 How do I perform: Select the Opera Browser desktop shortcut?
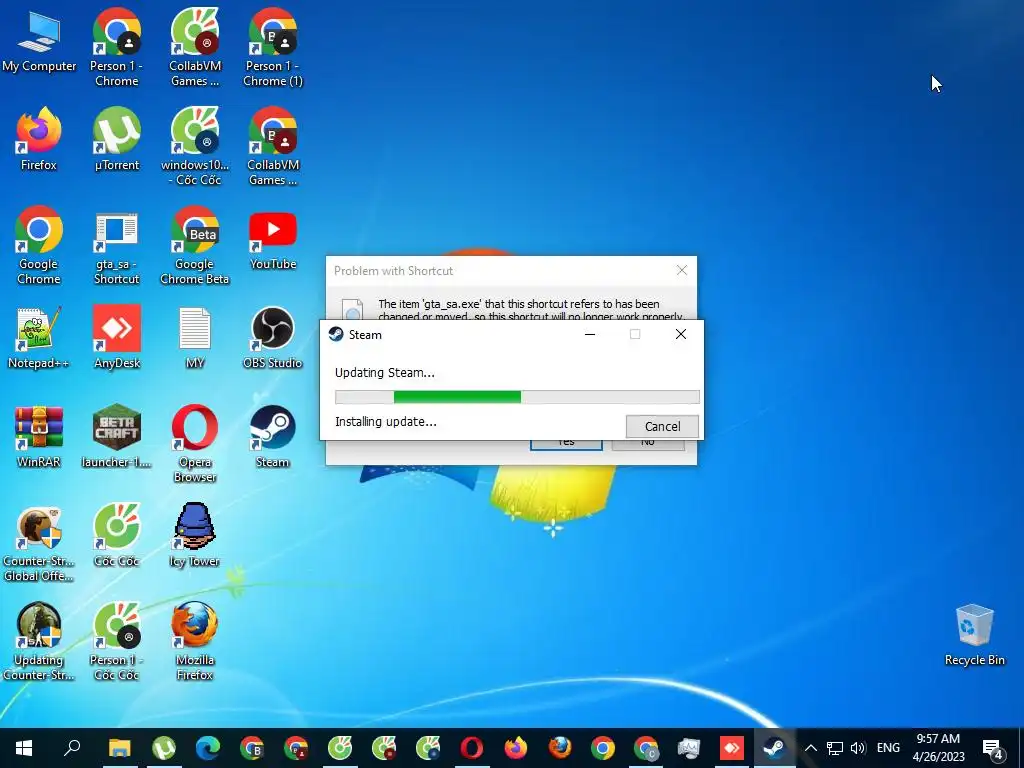[195, 444]
